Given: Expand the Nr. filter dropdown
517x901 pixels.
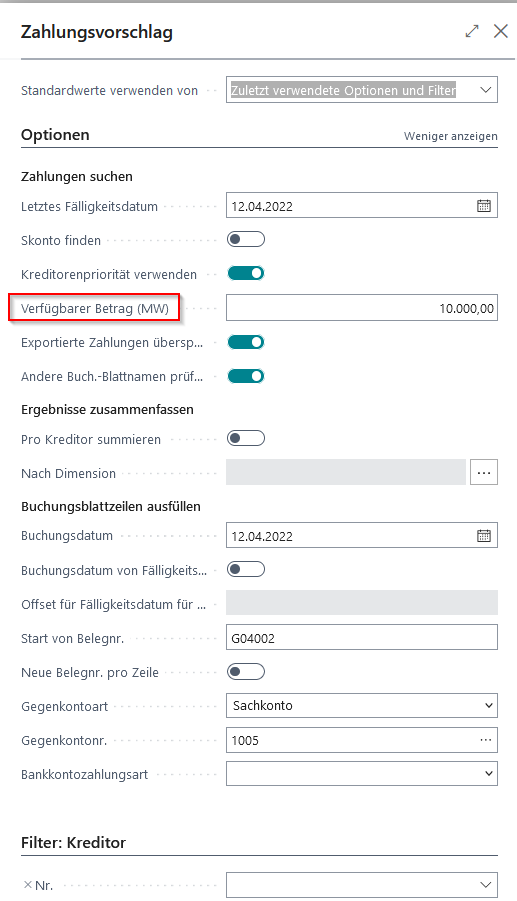Looking at the screenshot, I should 362,885.
